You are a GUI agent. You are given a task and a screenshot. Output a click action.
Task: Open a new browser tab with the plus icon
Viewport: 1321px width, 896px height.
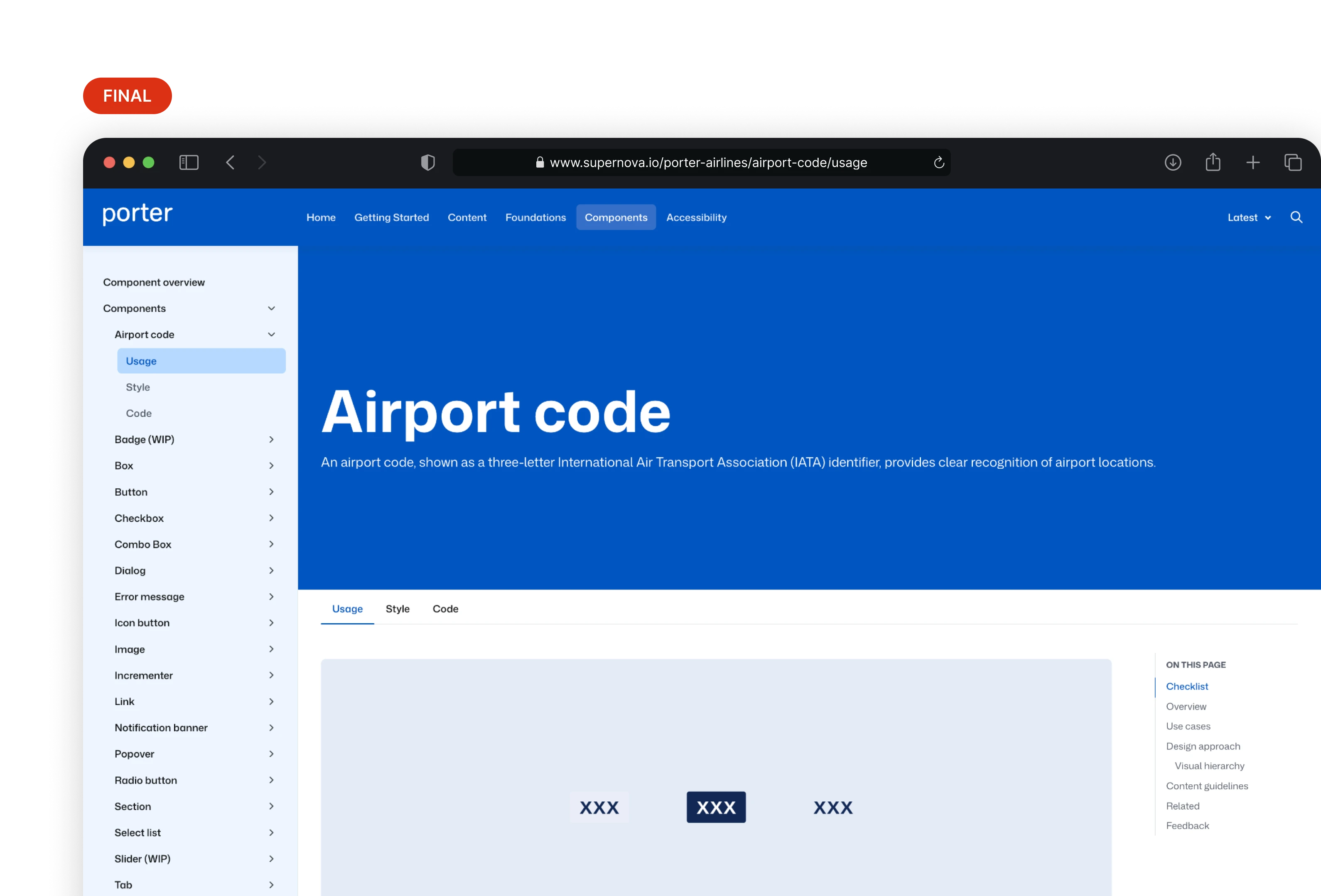click(1253, 162)
